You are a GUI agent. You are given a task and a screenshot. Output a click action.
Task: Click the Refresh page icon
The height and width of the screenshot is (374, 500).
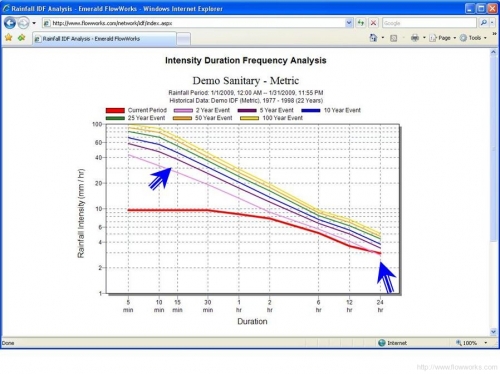[361, 23]
